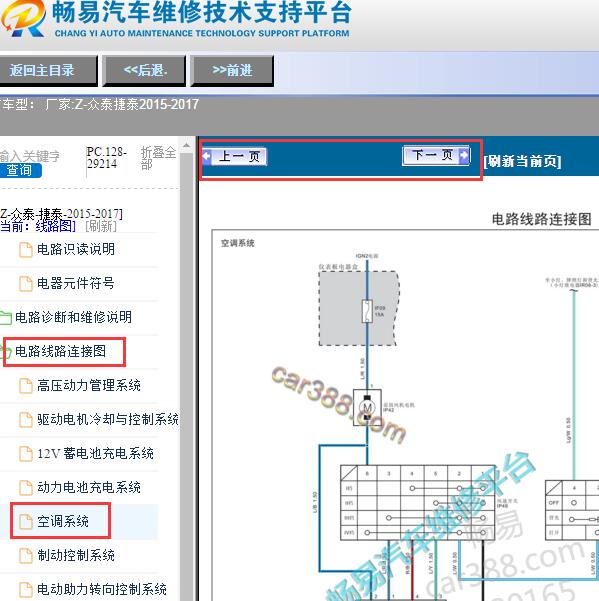Open the 电器元件符号 tree item
The width and height of the screenshot is (599, 601).
tap(75, 283)
